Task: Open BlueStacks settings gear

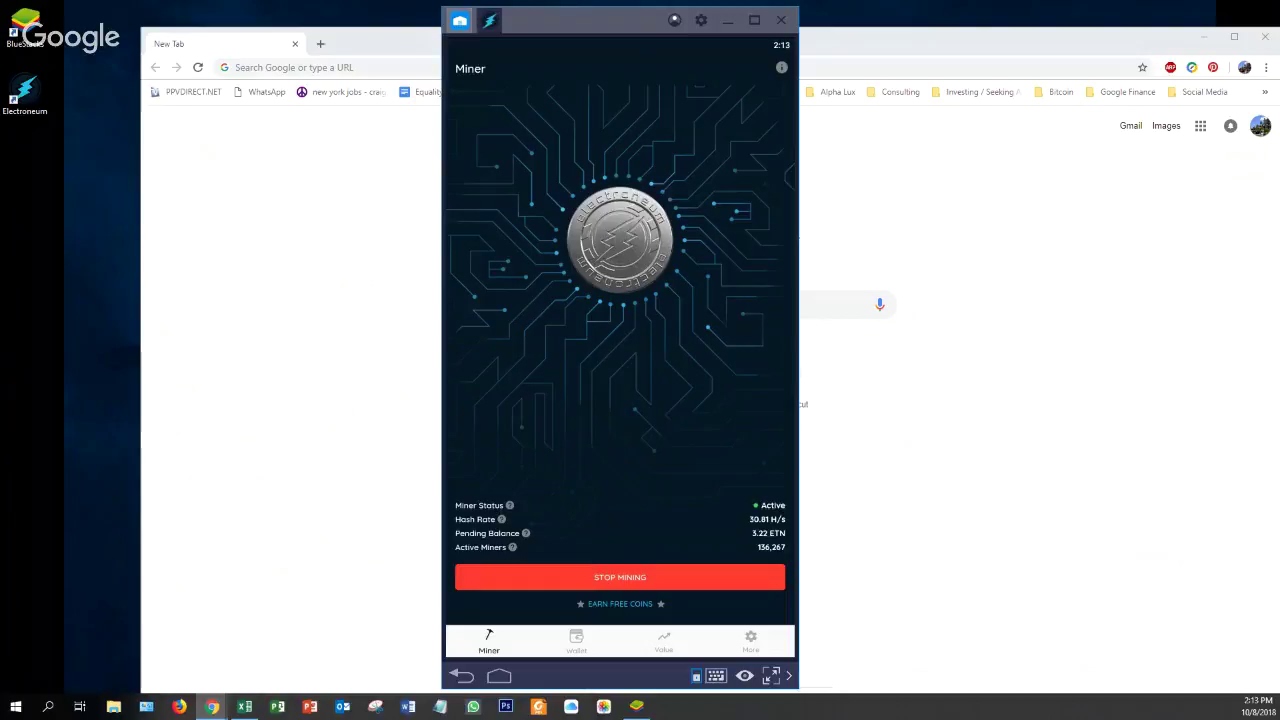Action: [x=701, y=20]
